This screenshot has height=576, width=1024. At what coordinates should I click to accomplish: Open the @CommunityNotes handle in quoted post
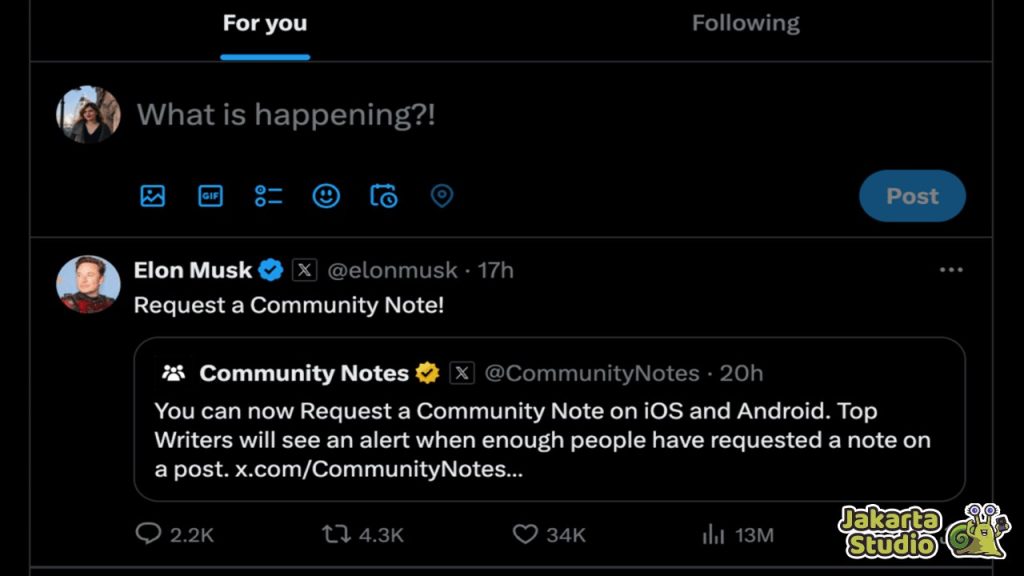(x=592, y=373)
